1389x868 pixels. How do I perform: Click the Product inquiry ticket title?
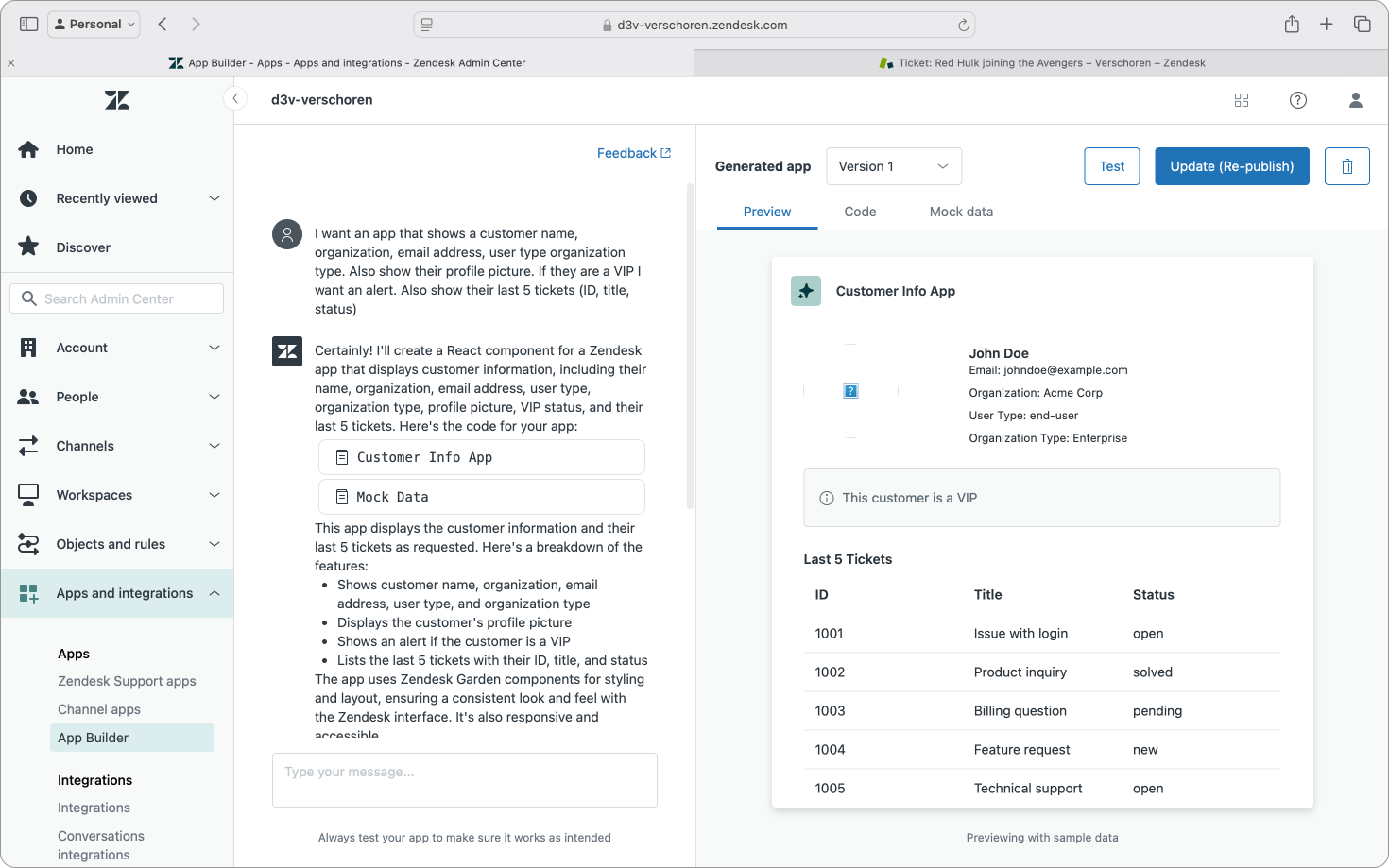click(x=1020, y=672)
